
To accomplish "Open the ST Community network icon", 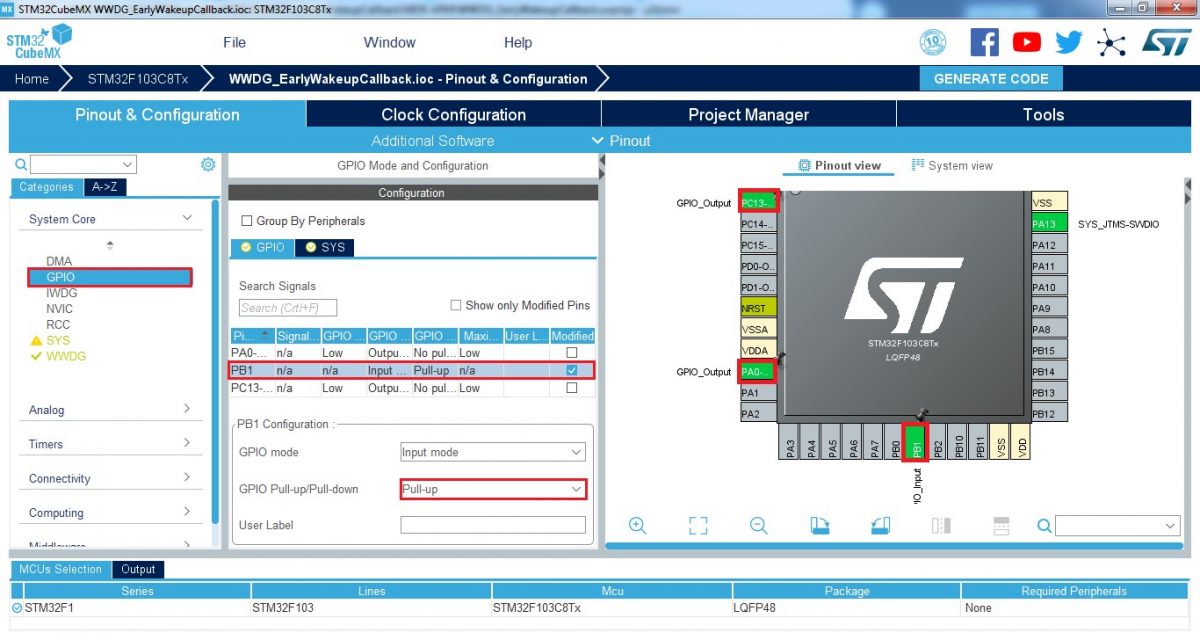I will click(x=1110, y=42).
